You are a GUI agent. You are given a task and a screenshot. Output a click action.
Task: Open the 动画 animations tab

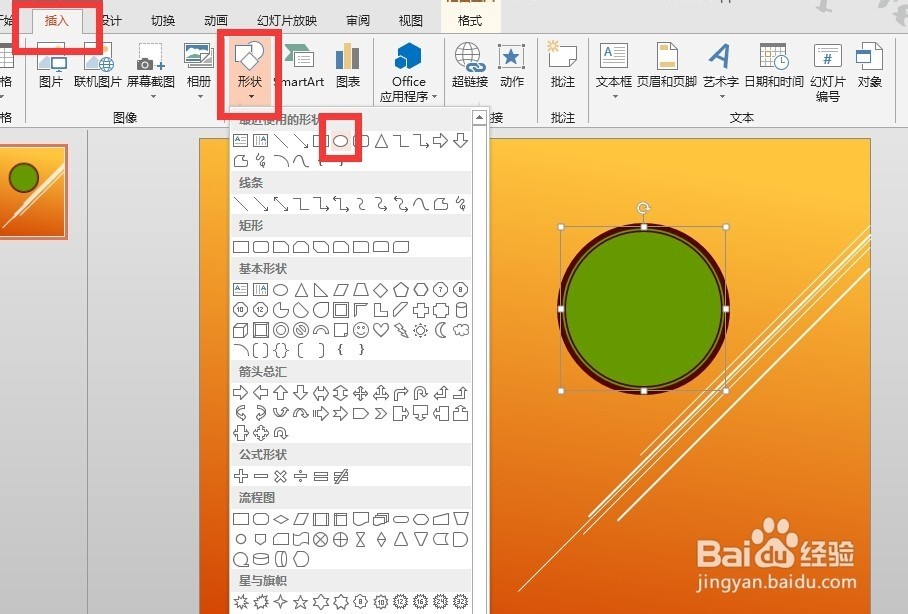point(216,21)
